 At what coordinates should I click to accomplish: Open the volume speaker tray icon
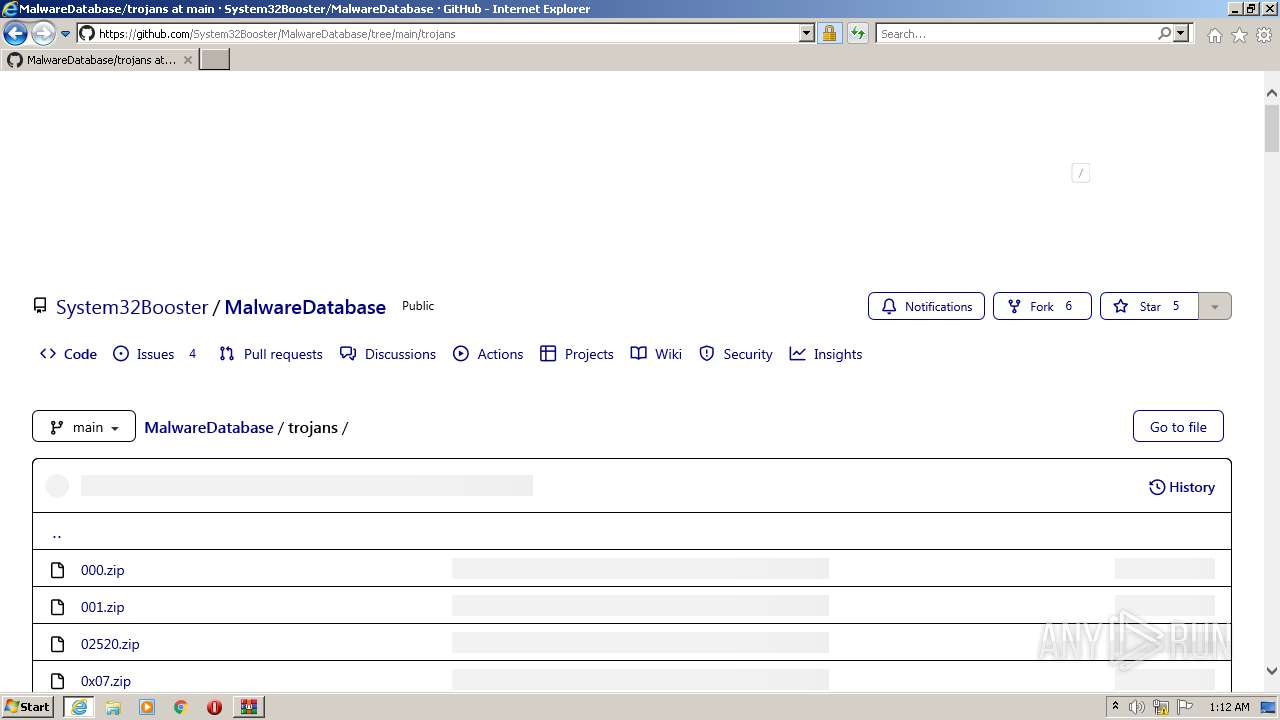(x=1137, y=707)
